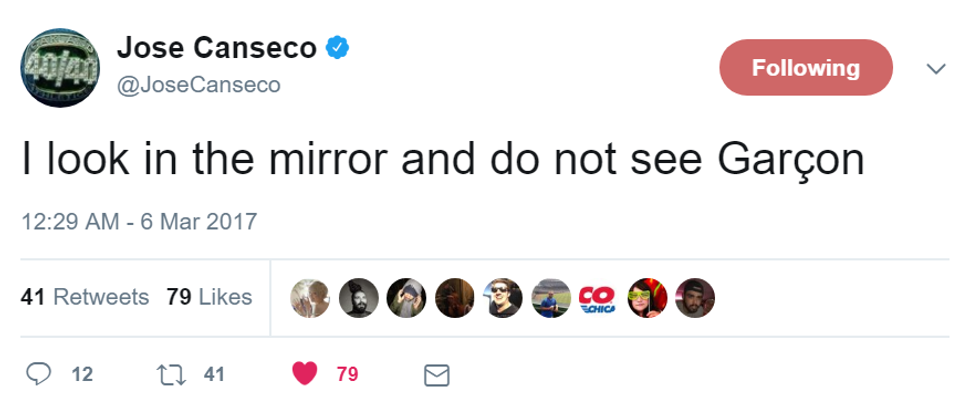980x417 pixels.
Task: Open direct message envelope icon
Action: tap(437, 375)
